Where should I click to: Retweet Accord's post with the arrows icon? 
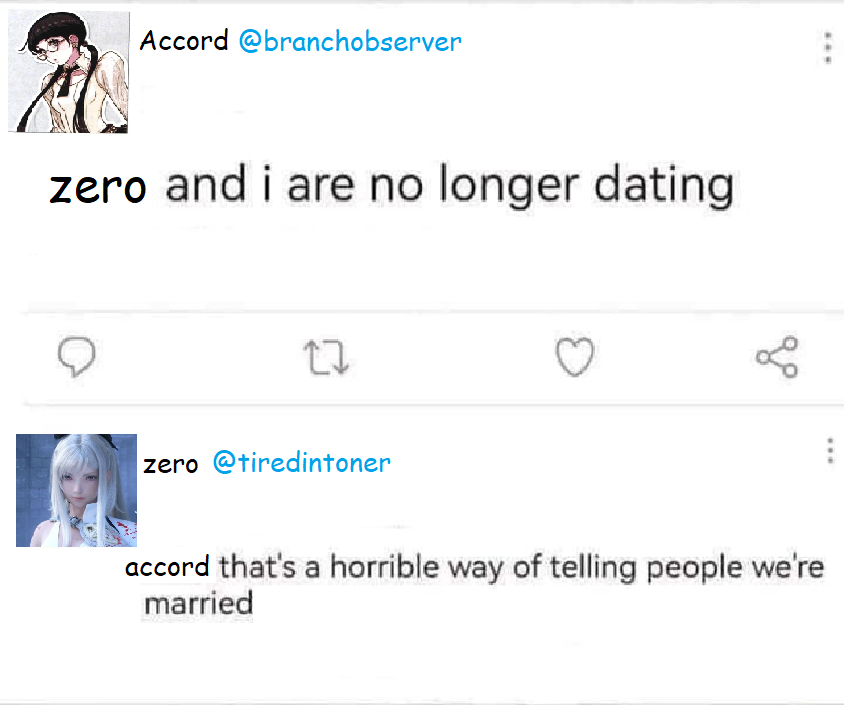click(x=327, y=357)
